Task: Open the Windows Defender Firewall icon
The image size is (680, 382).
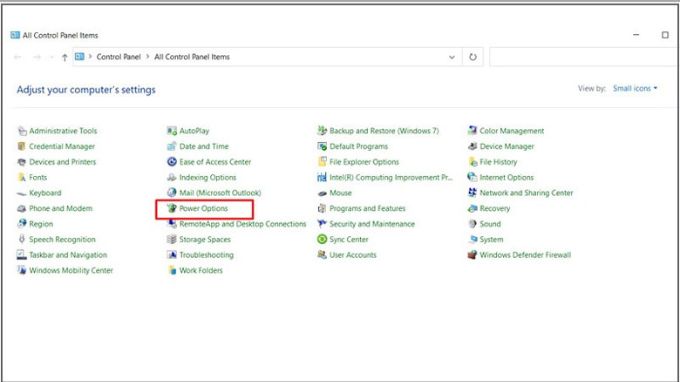Action: [472, 255]
